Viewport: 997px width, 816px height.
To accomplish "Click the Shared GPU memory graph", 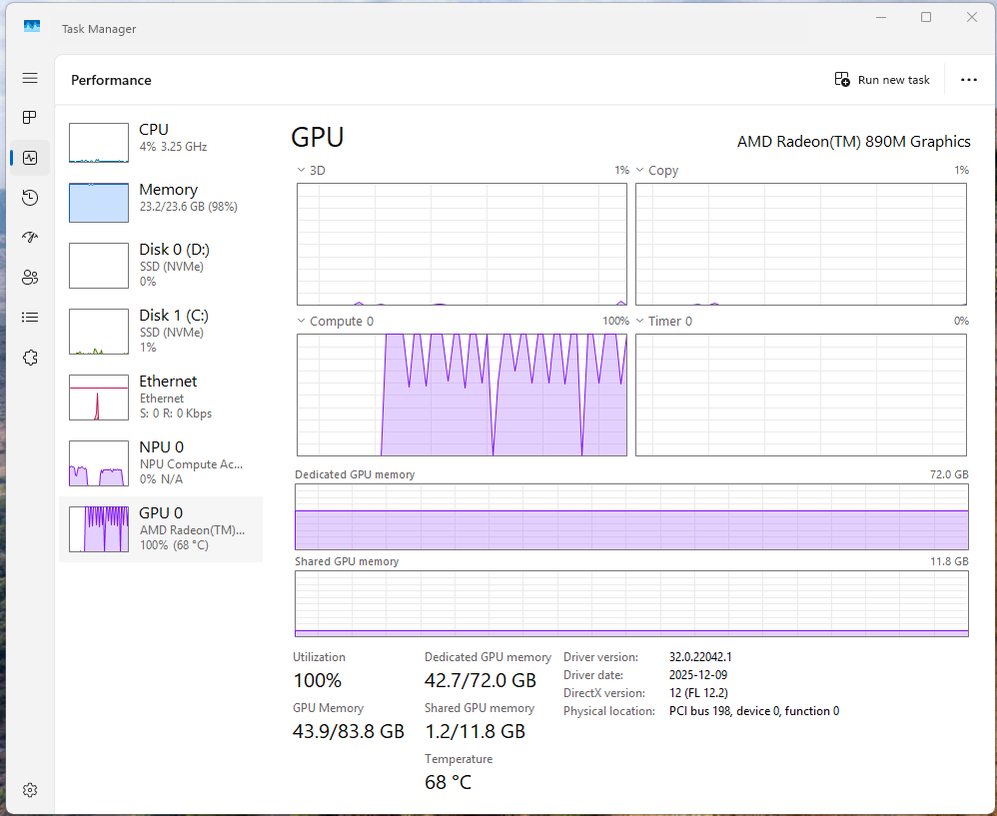I will coord(631,604).
